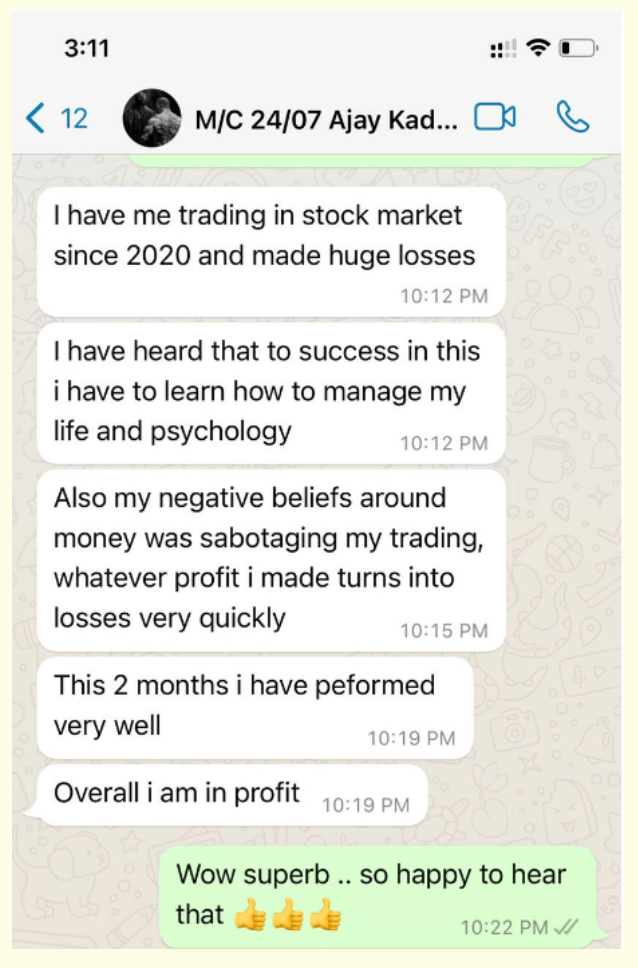
Task: Tap the unread count 12
Action: (x=74, y=119)
